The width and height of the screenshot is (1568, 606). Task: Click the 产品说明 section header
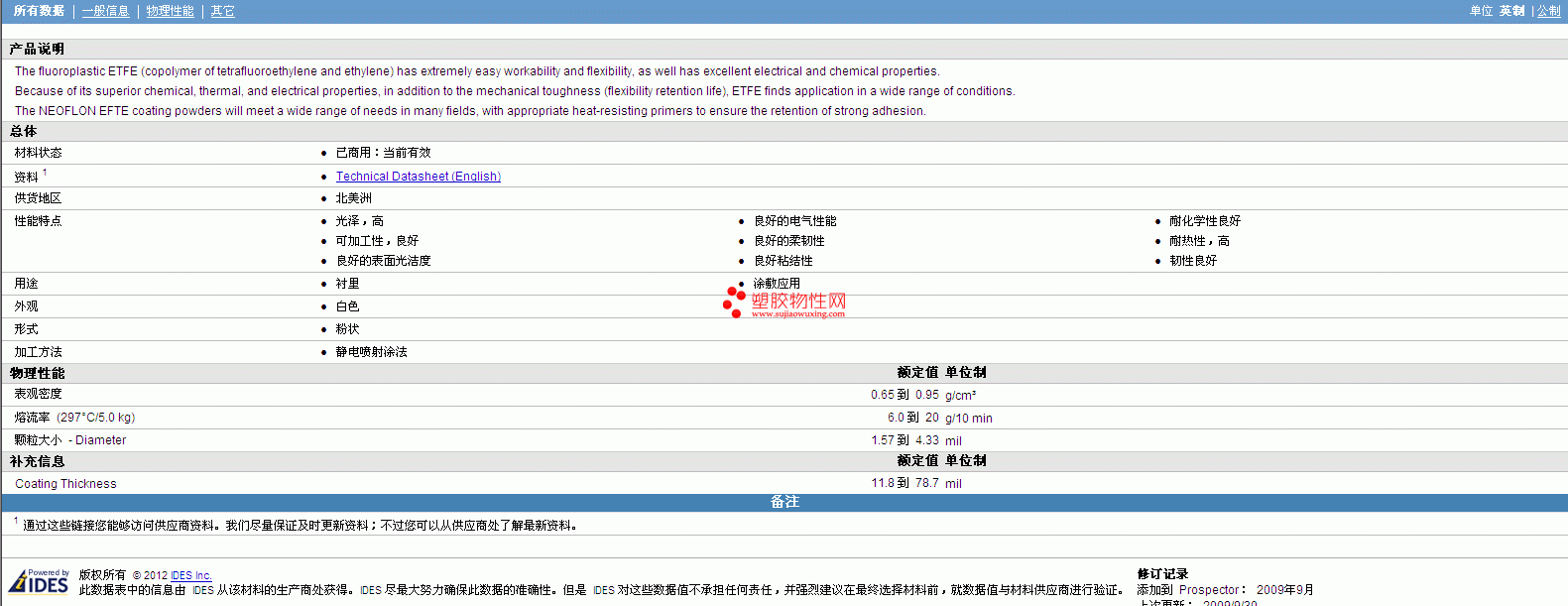[x=37, y=49]
